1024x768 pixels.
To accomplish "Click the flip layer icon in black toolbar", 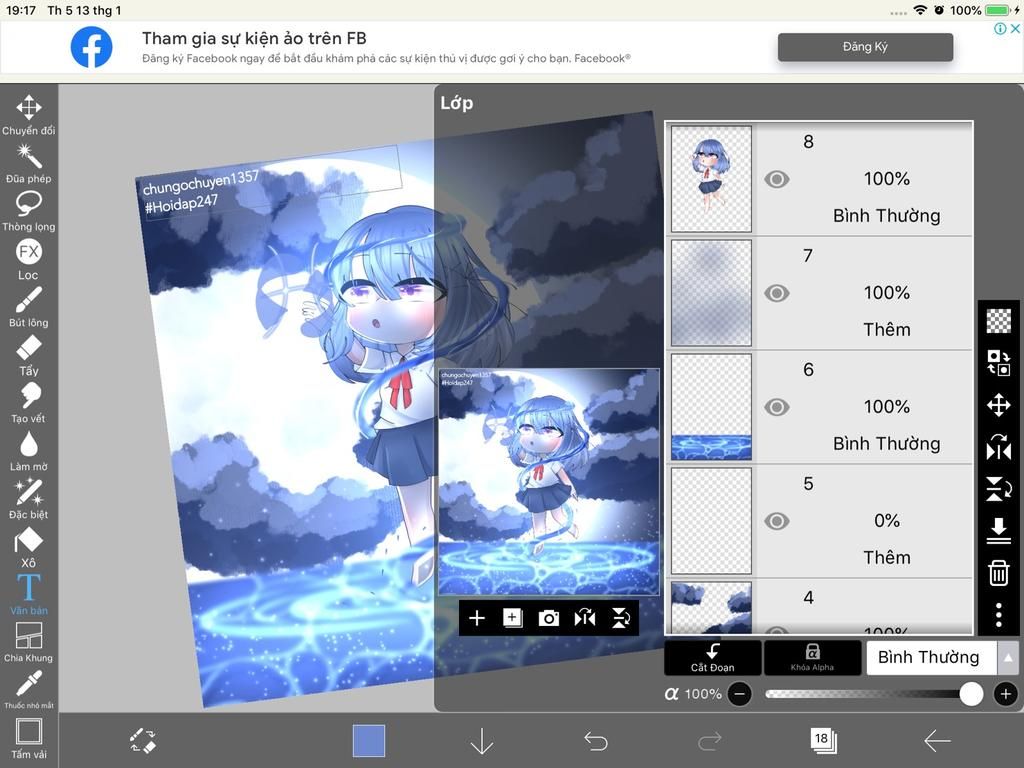I will coord(584,618).
